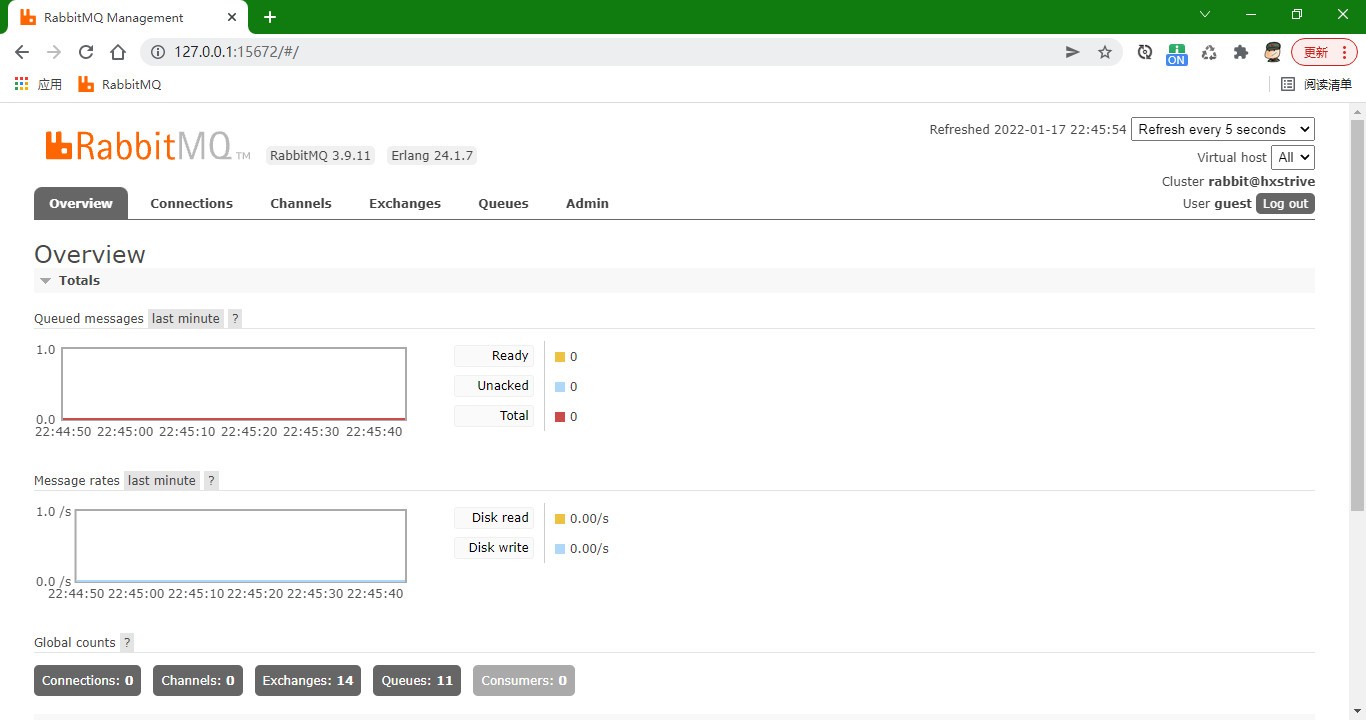Click the site information icon in address bar

click(157, 52)
